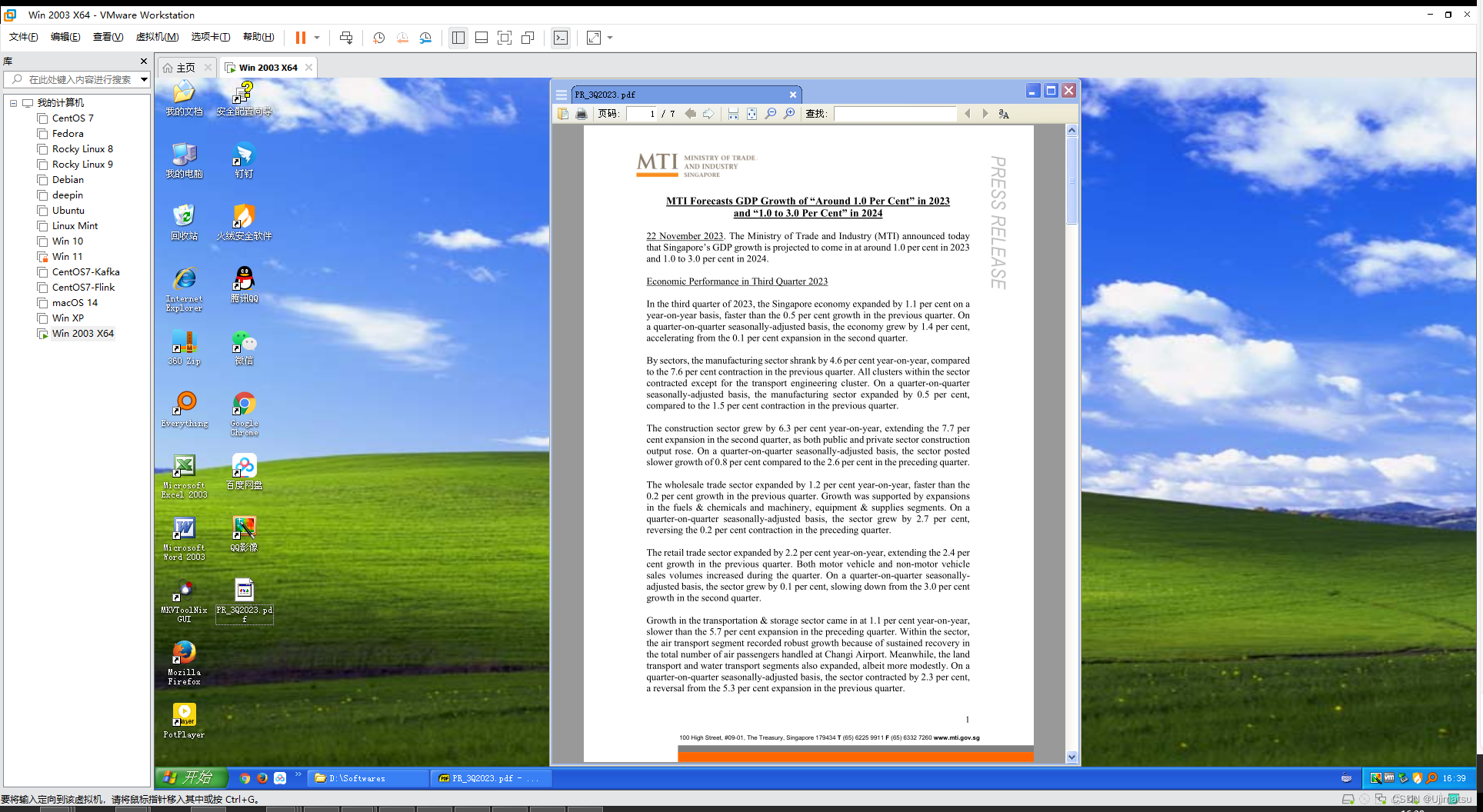
Task: Switch to the 主页 tab
Action: point(185,68)
